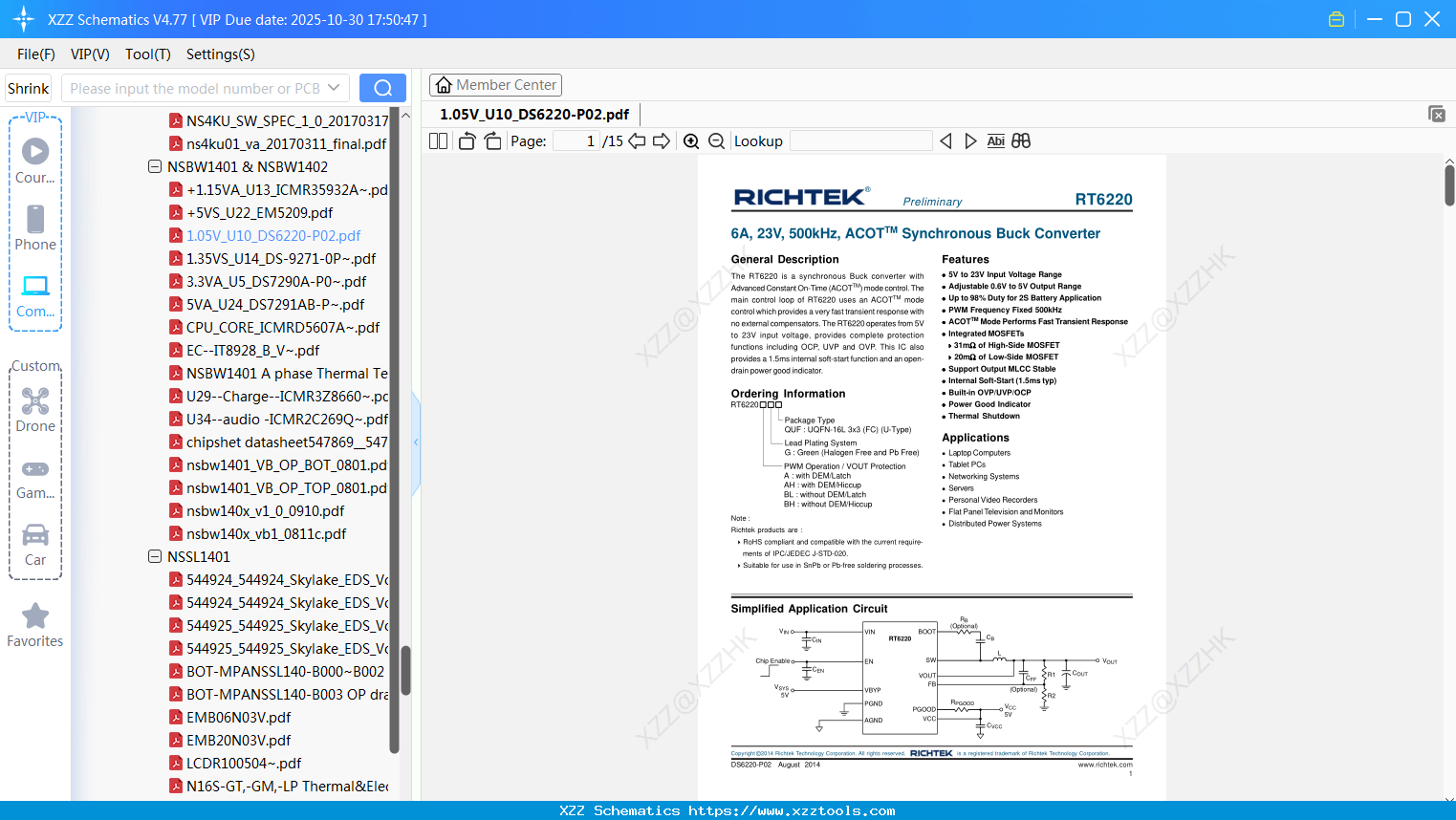Open BOT-MPANSSL140-B000~B002 file
1456x820 pixels.
[x=285, y=671]
